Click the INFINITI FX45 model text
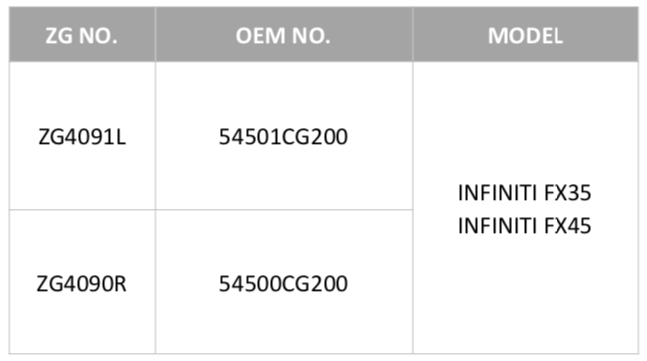Screen dimensions: 647x361 (524, 226)
